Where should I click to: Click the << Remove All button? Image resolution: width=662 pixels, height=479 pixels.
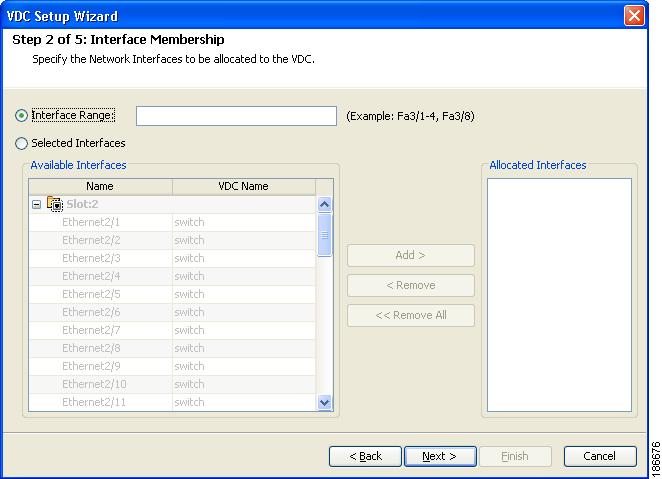pyautogui.click(x=411, y=315)
